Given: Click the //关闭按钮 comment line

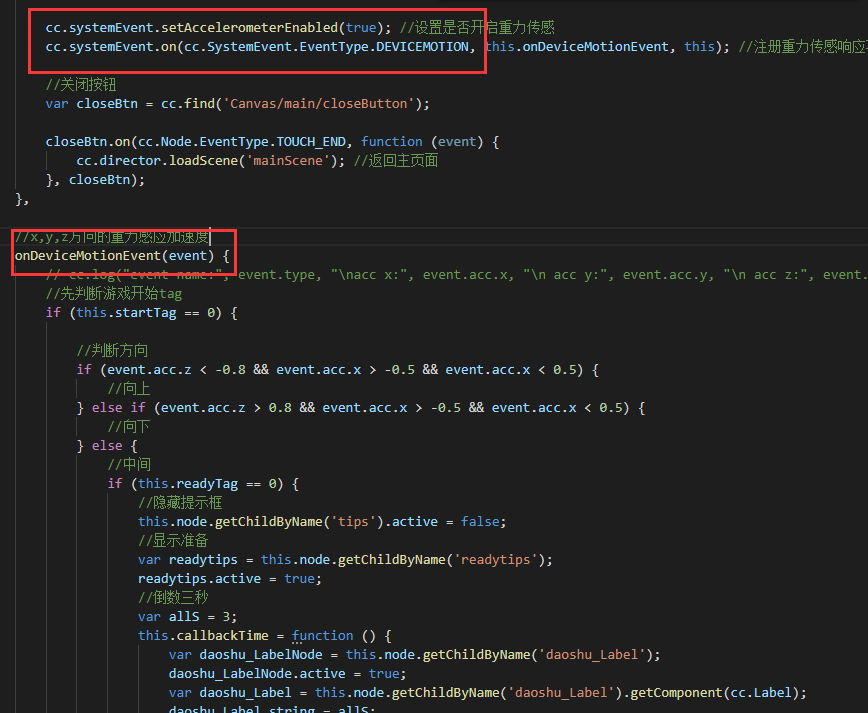Looking at the screenshot, I should click(81, 85).
